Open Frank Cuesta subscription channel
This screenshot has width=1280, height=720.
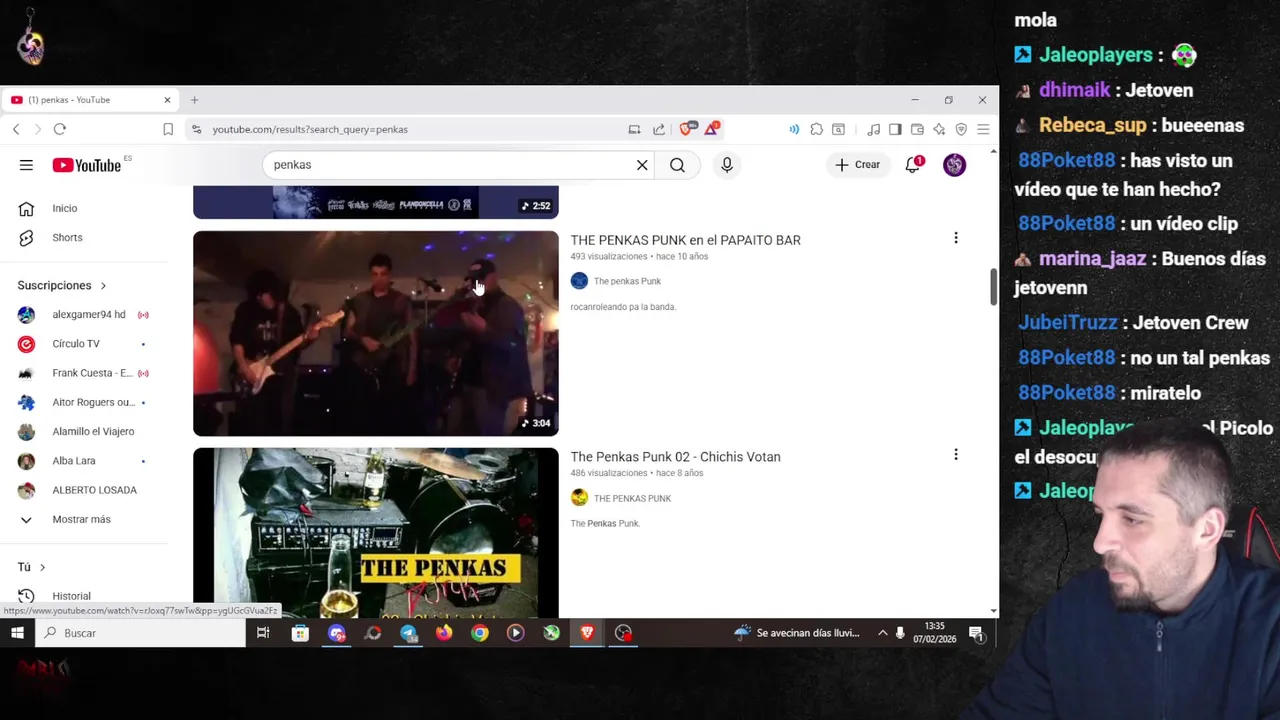coord(90,373)
